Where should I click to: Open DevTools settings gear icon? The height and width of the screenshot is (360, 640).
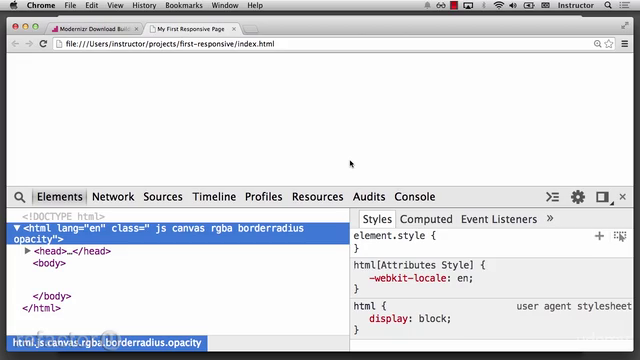pos(578,197)
